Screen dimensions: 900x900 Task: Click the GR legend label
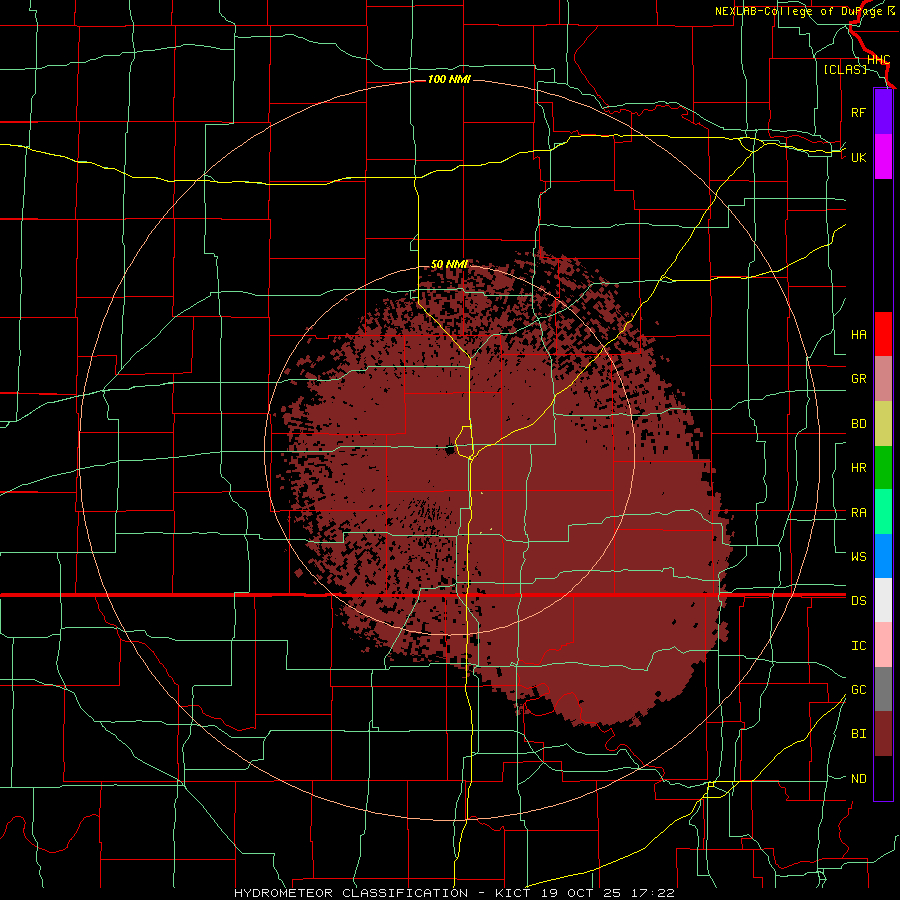click(x=858, y=379)
